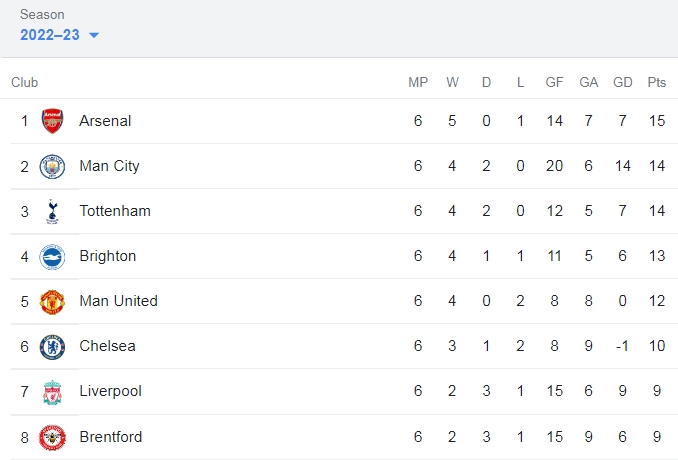Open the 2022–23 season dropdown
The image size is (678, 460).
[x=59, y=35]
